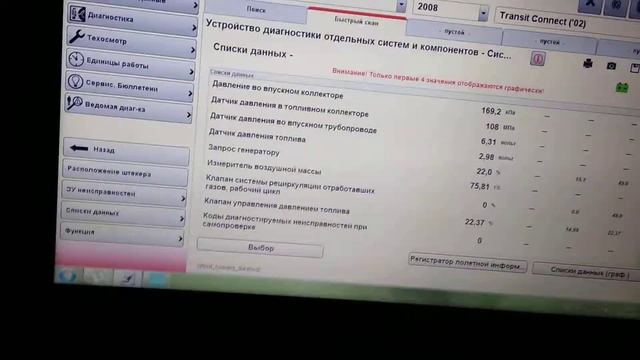This screenshot has width=640, height=360.
Task: Open the Ведомая диаг-ка sidebar menu
Action: [x=129, y=107]
